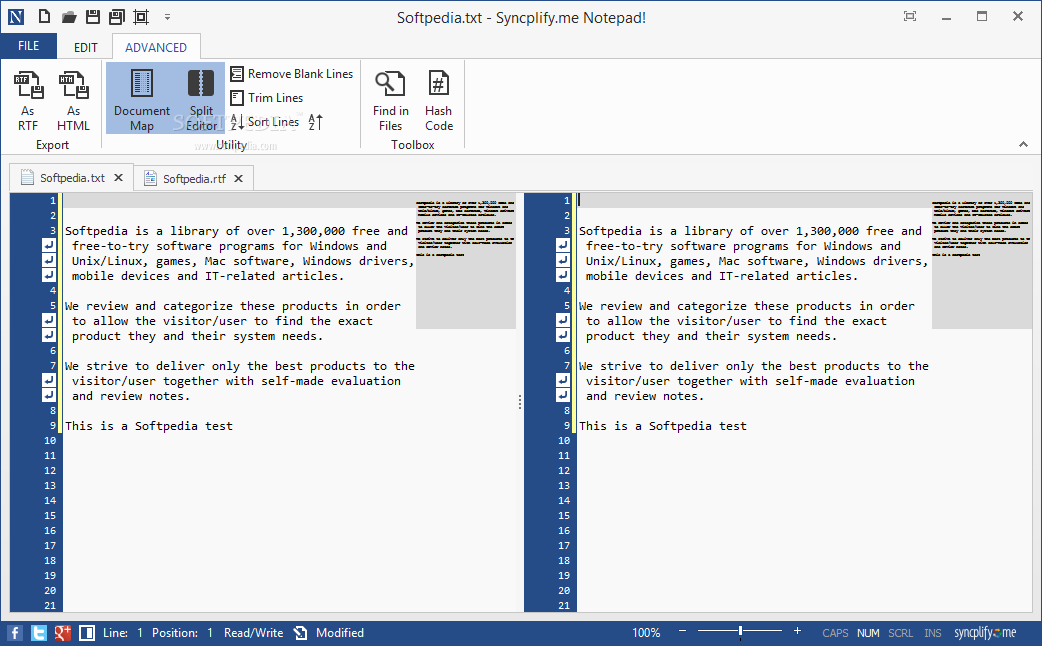Click the Modified pencil icon in status bar
This screenshot has height=646, width=1042.
click(300, 633)
